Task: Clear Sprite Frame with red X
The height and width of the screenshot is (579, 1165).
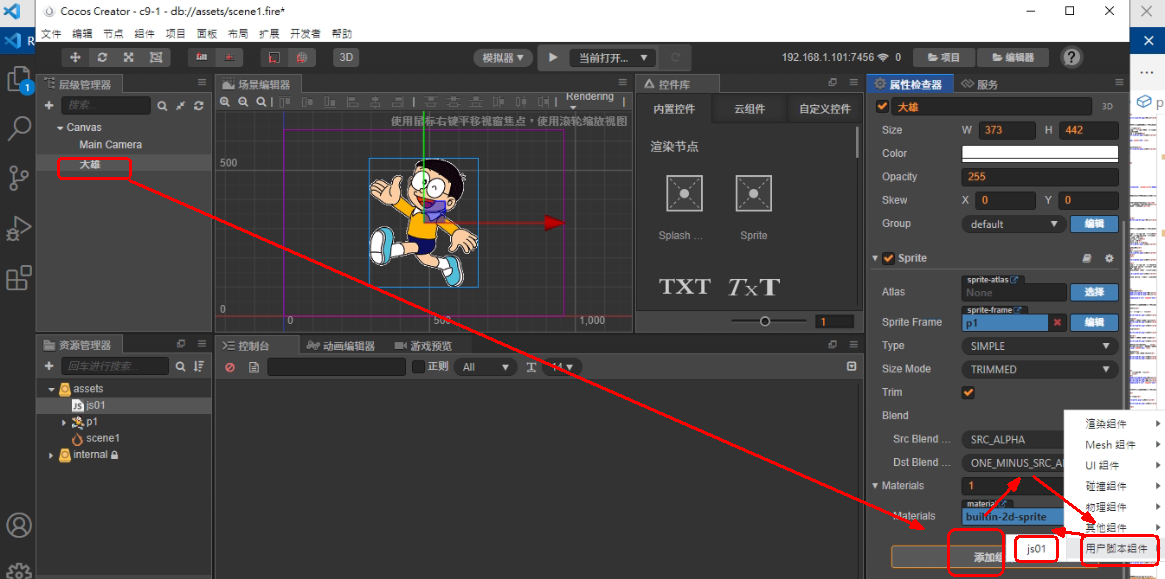Action: 1057,323
